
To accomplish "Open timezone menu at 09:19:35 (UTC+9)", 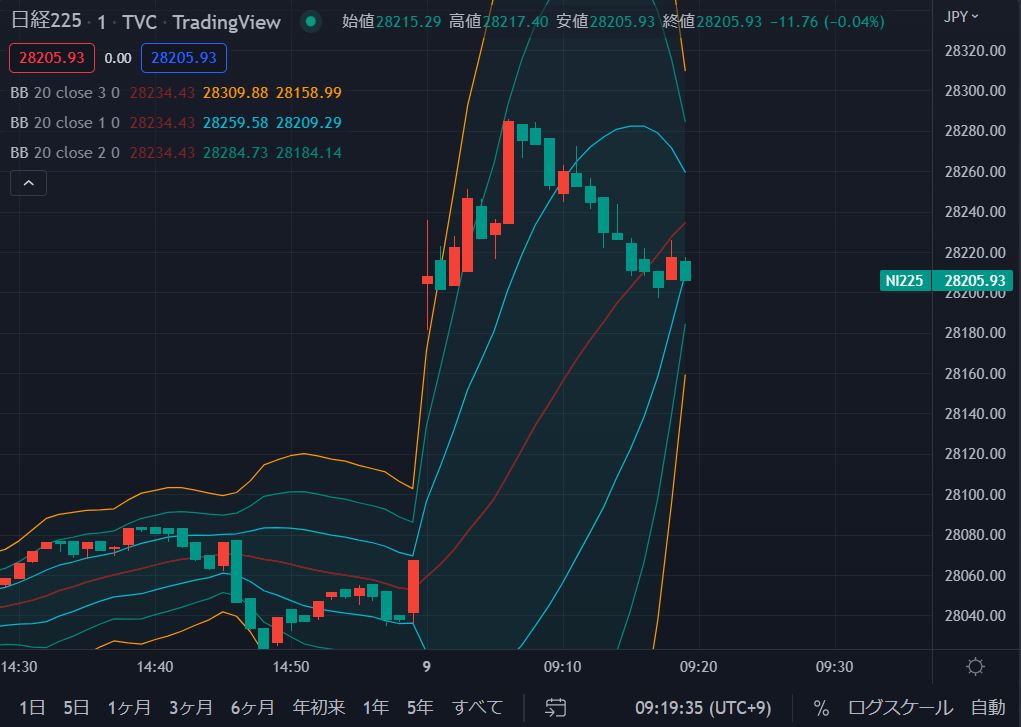I will 703,707.
